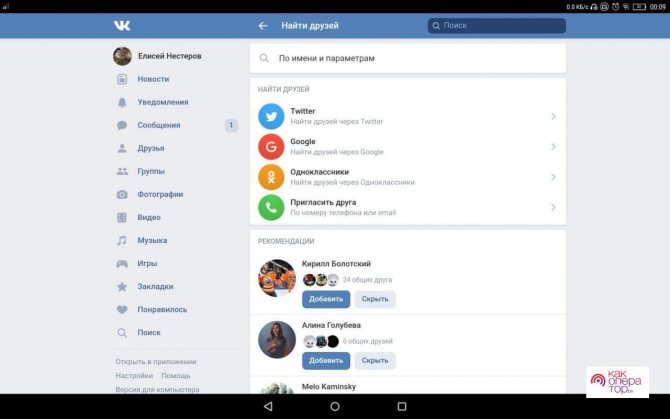
Task: Tap the Twitter bird icon
Action: coord(271,116)
